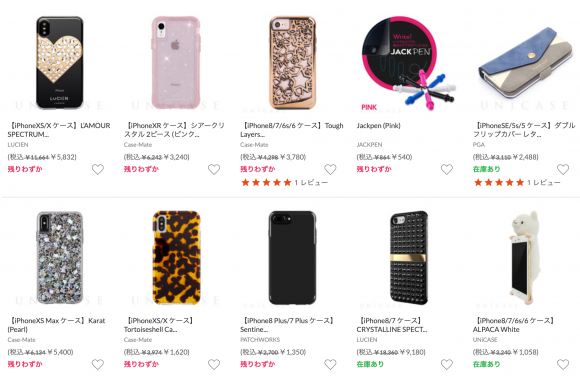
Task: Open the pink glitter iPhoneXR case image
Action: pos(176,62)
